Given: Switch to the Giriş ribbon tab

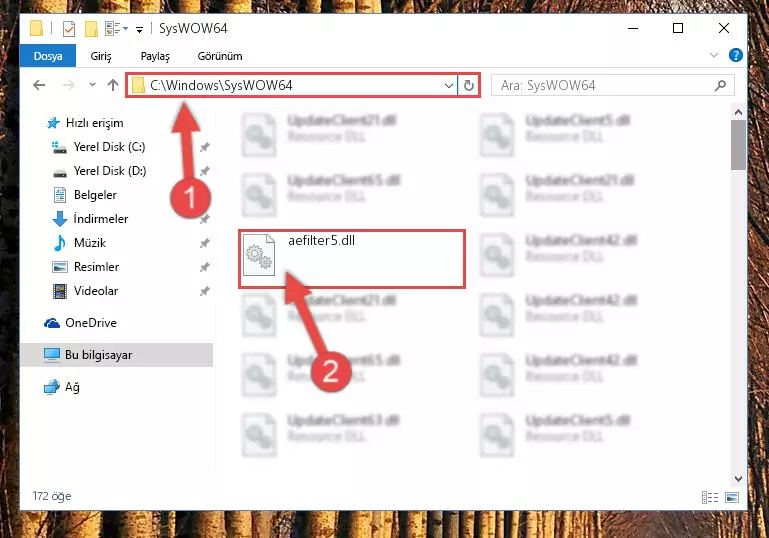Looking at the screenshot, I should click(101, 56).
